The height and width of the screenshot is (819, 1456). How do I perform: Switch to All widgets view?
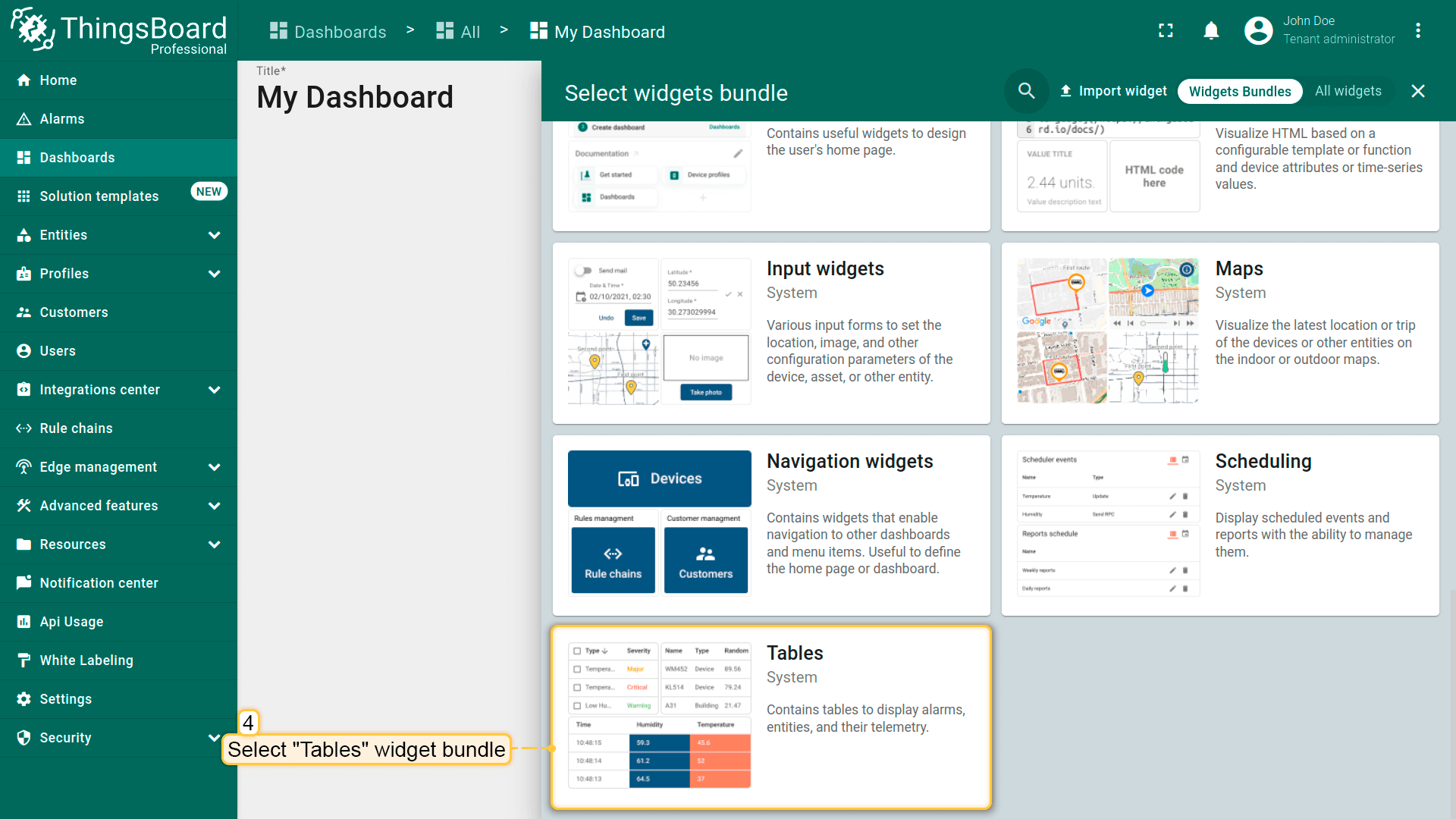(x=1348, y=91)
